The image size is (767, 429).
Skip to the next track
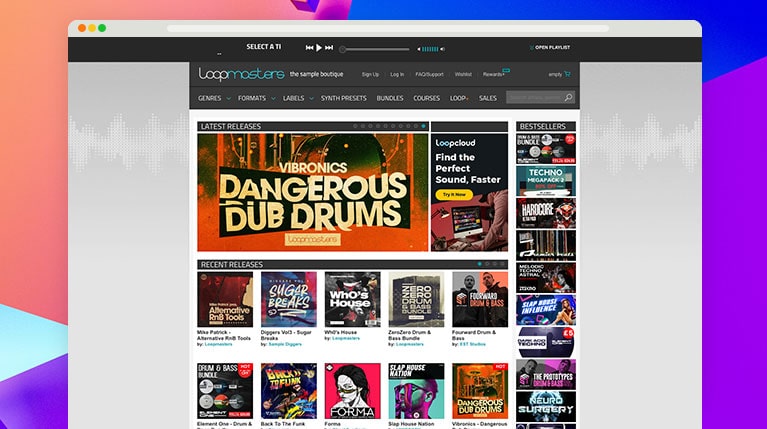pos(329,48)
